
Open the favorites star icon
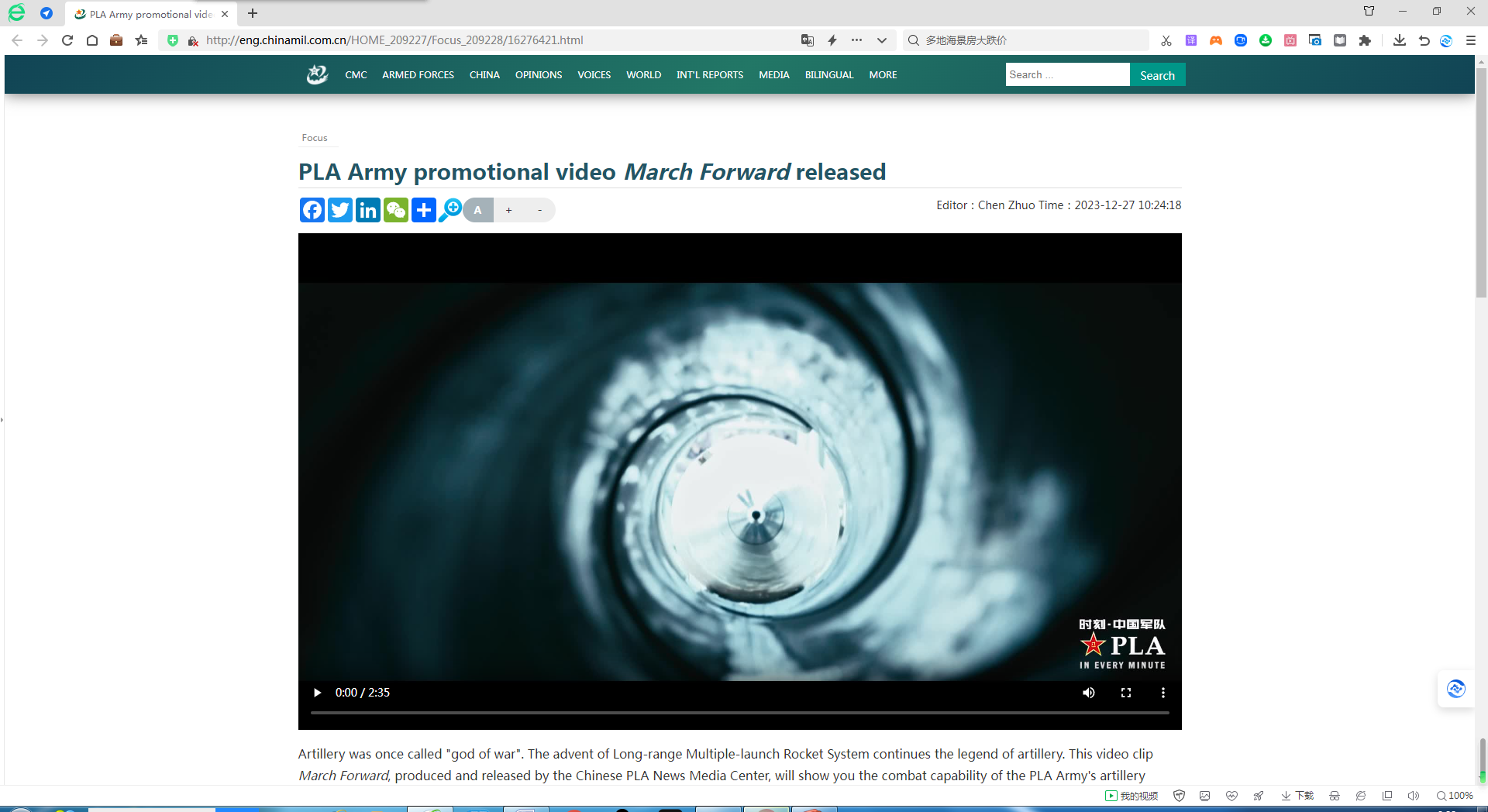point(141,40)
